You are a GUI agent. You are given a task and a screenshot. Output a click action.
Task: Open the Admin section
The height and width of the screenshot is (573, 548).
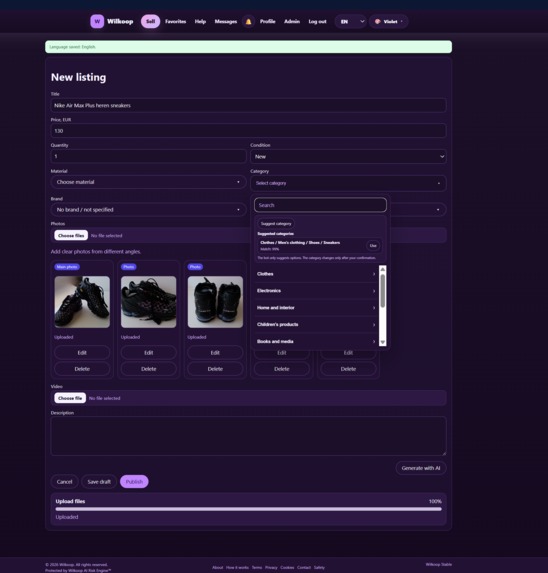pos(292,22)
